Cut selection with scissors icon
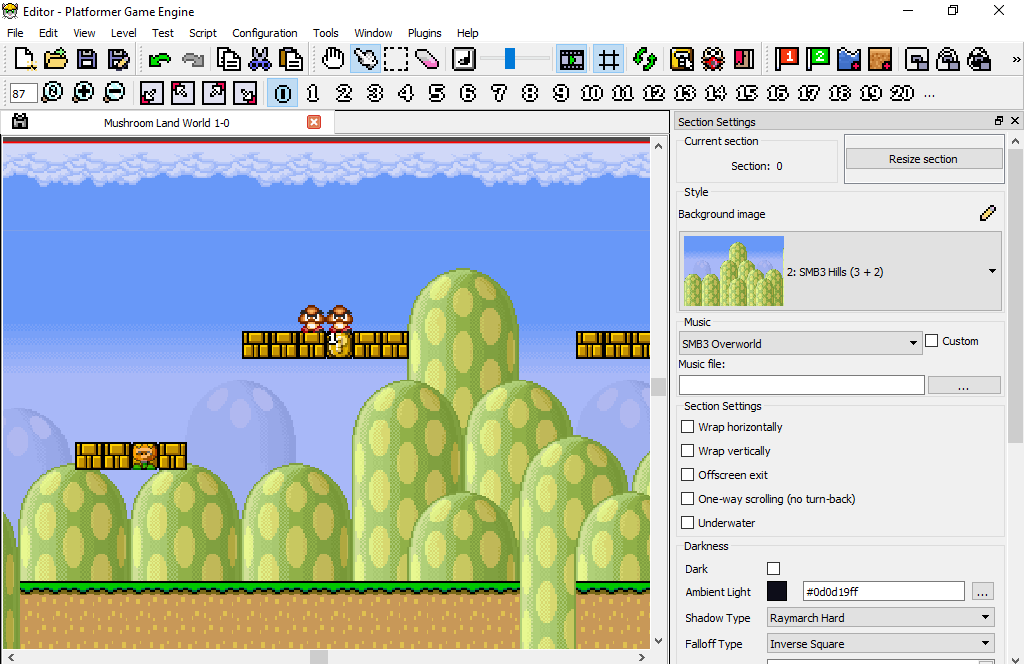Image resolution: width=1024 pixels, height=664 pixels. [x=260, y=59]
